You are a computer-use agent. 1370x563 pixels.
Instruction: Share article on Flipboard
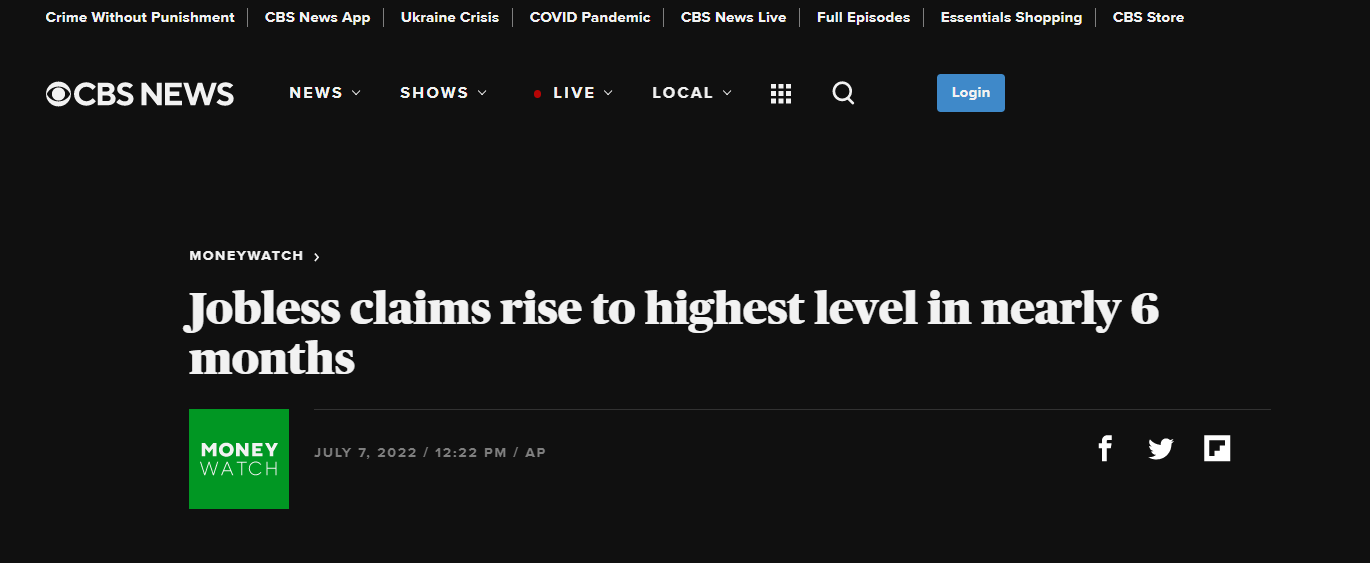tap(1217, 449)
